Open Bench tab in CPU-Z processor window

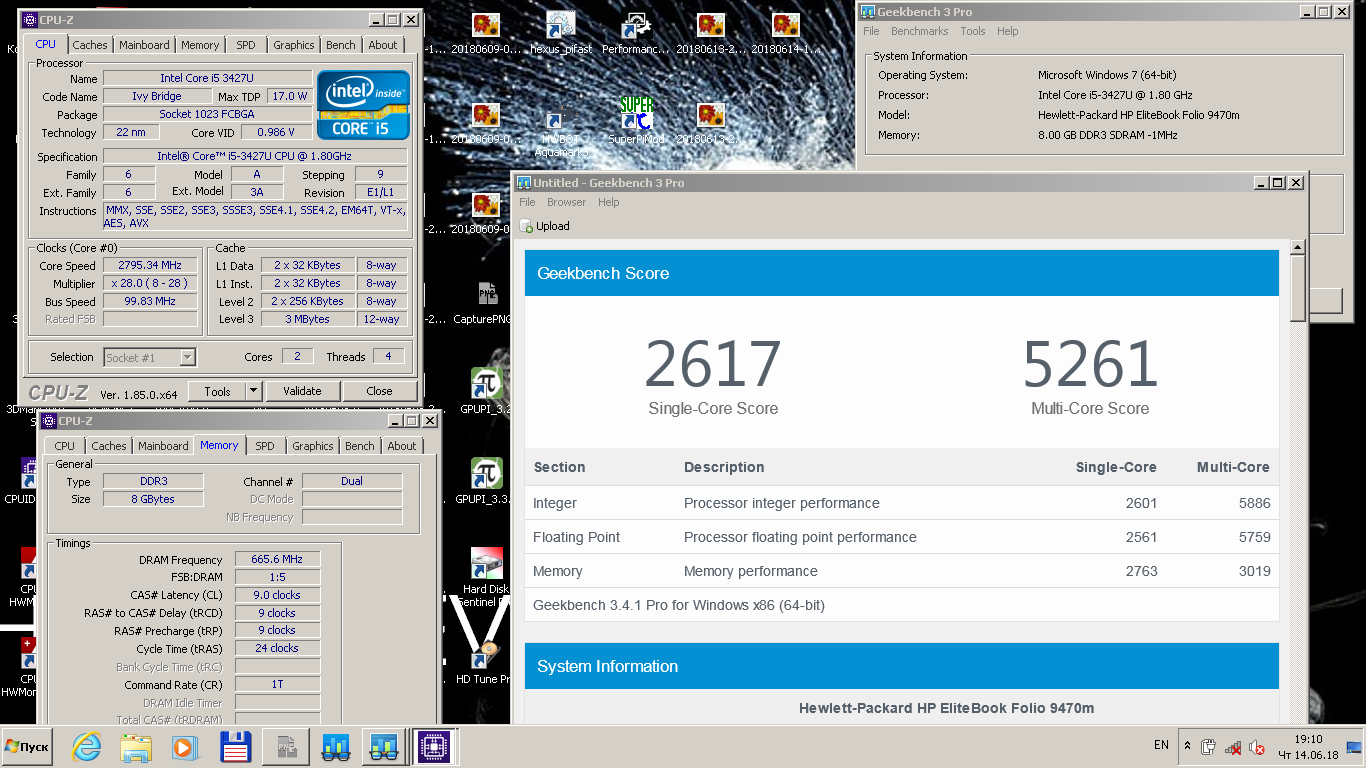(341, 45)
